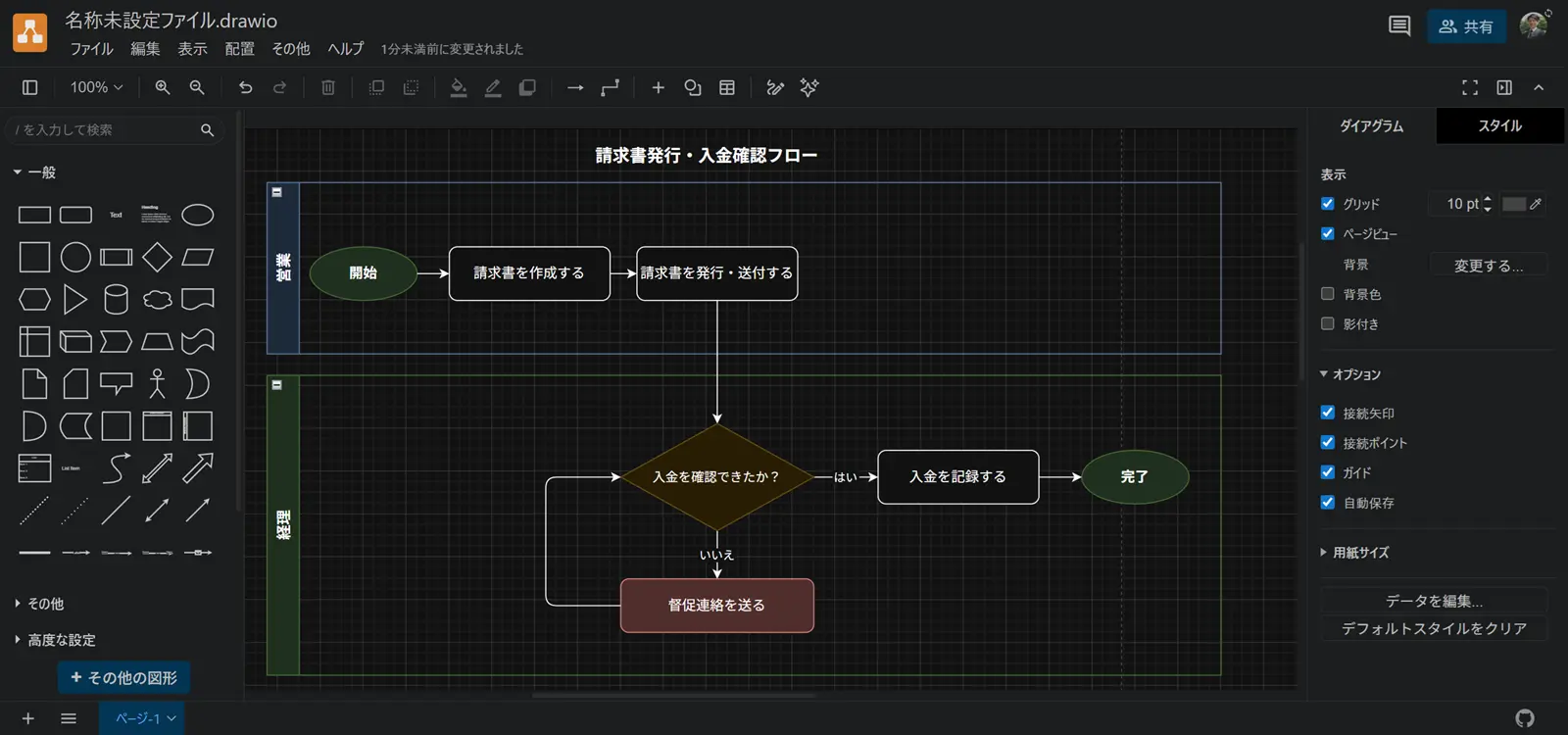Select the cylinder shape in palette
1568x735 pixels.
116,299
